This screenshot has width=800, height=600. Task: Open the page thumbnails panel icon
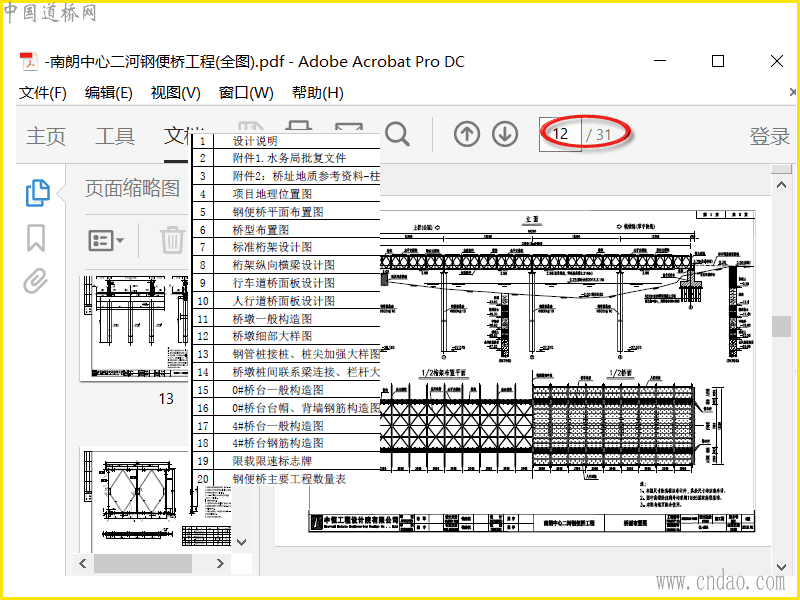[38, 193]
